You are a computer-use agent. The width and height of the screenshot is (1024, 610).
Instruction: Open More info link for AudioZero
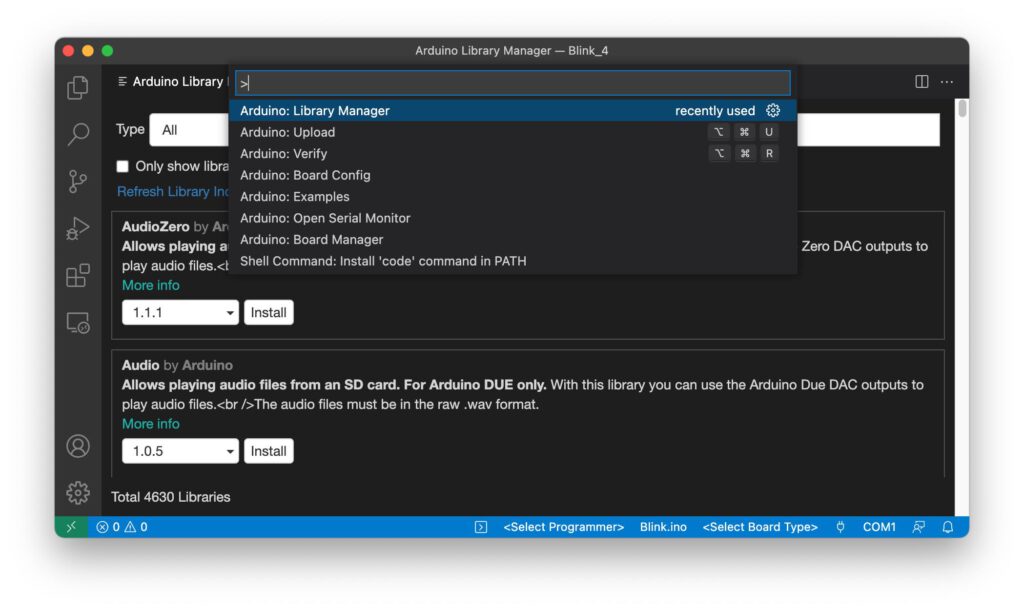click(x=151, y=285)
